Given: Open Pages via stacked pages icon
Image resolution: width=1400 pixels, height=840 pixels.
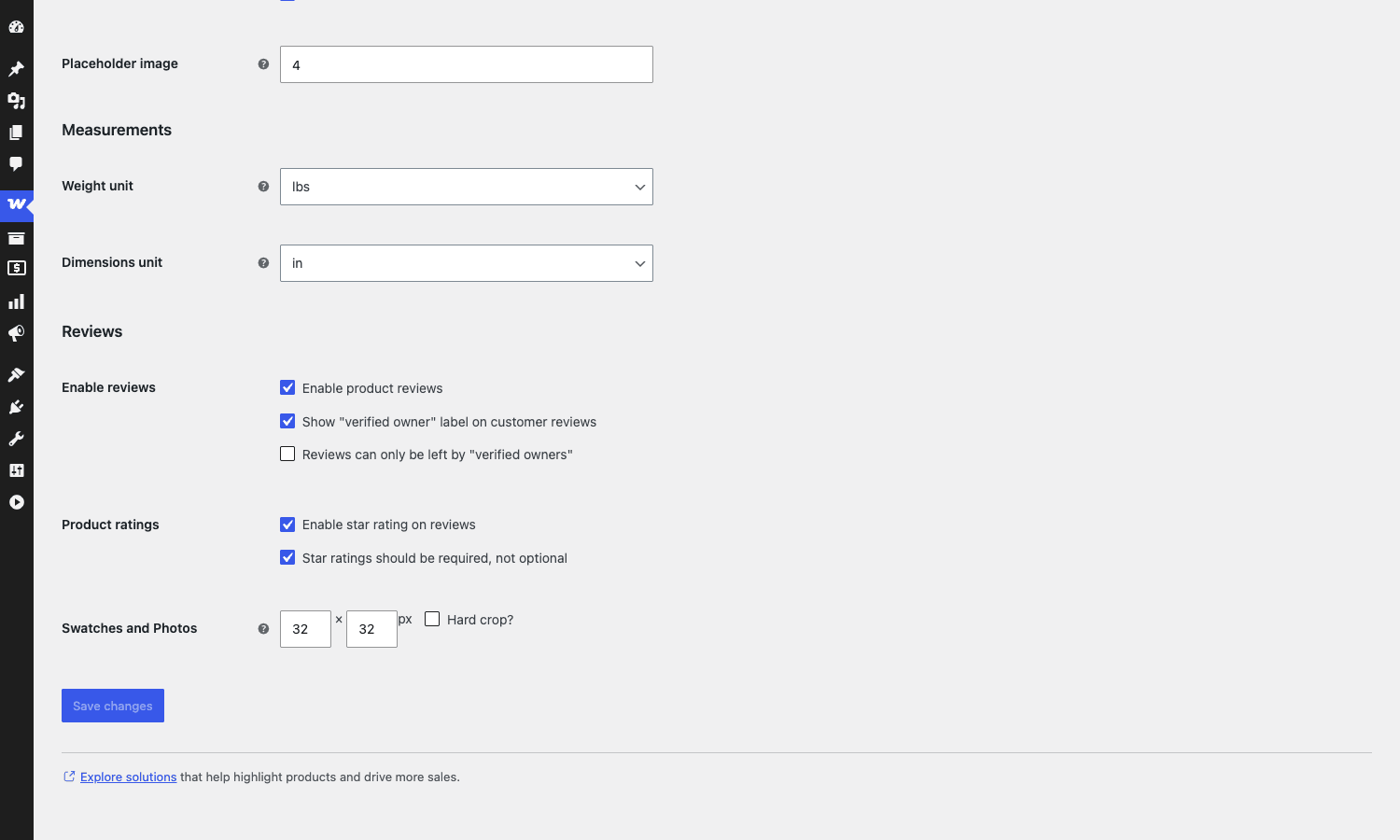Looking at the screenshot, I should [16, 133].
